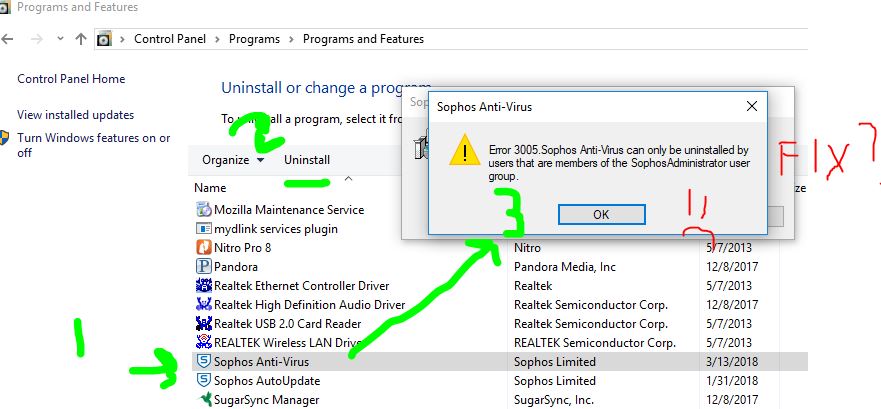Select Realtek High Definition Audio Driver name
This screenshot has width=881, height=409.
coord(310,305)
